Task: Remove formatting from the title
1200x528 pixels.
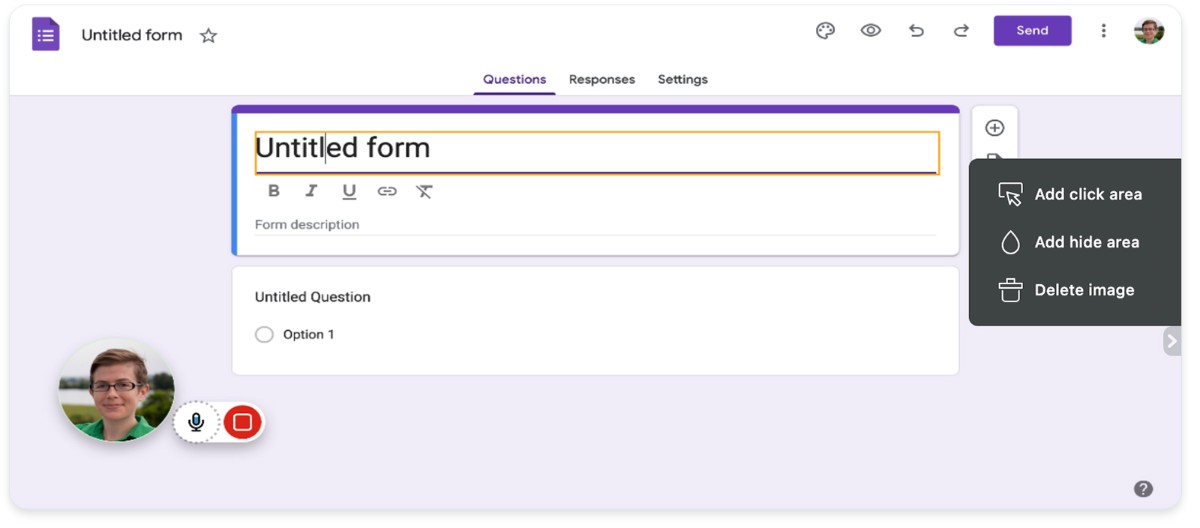Action: pyautogui.click(x=424, y=191)
